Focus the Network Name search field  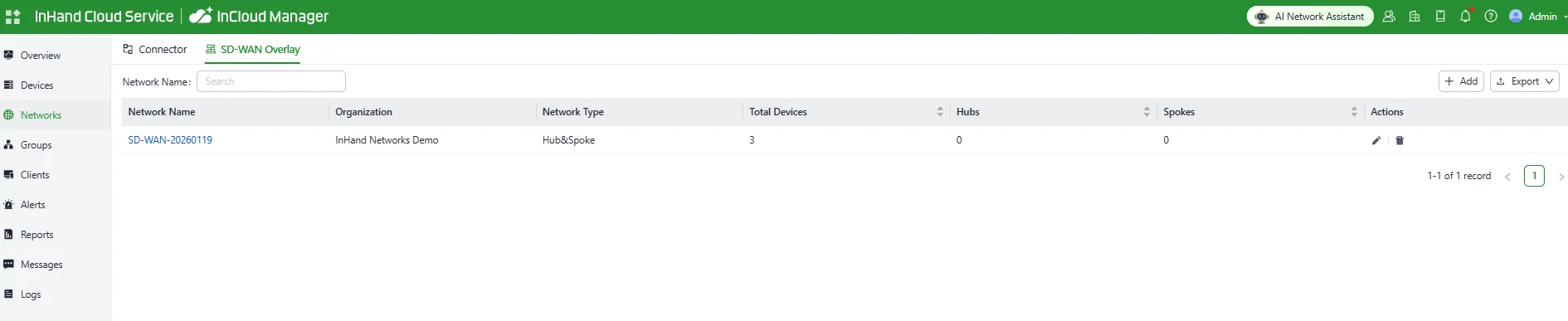(271, 81)
